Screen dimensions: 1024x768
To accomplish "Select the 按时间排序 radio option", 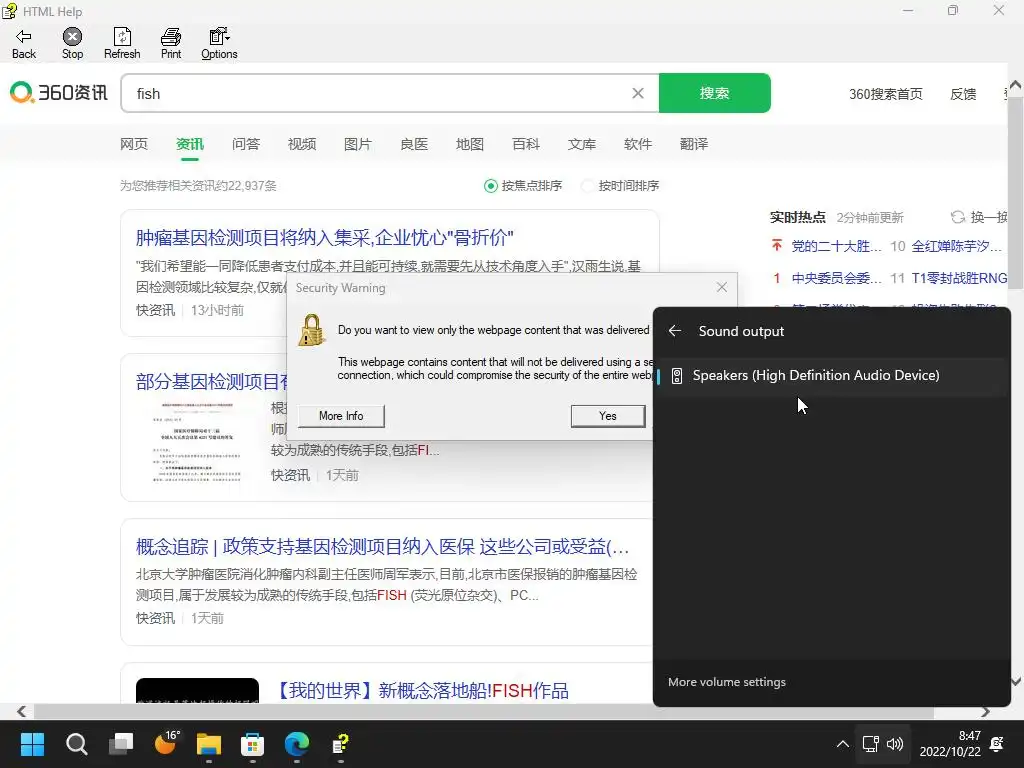I will coord(588,186).
